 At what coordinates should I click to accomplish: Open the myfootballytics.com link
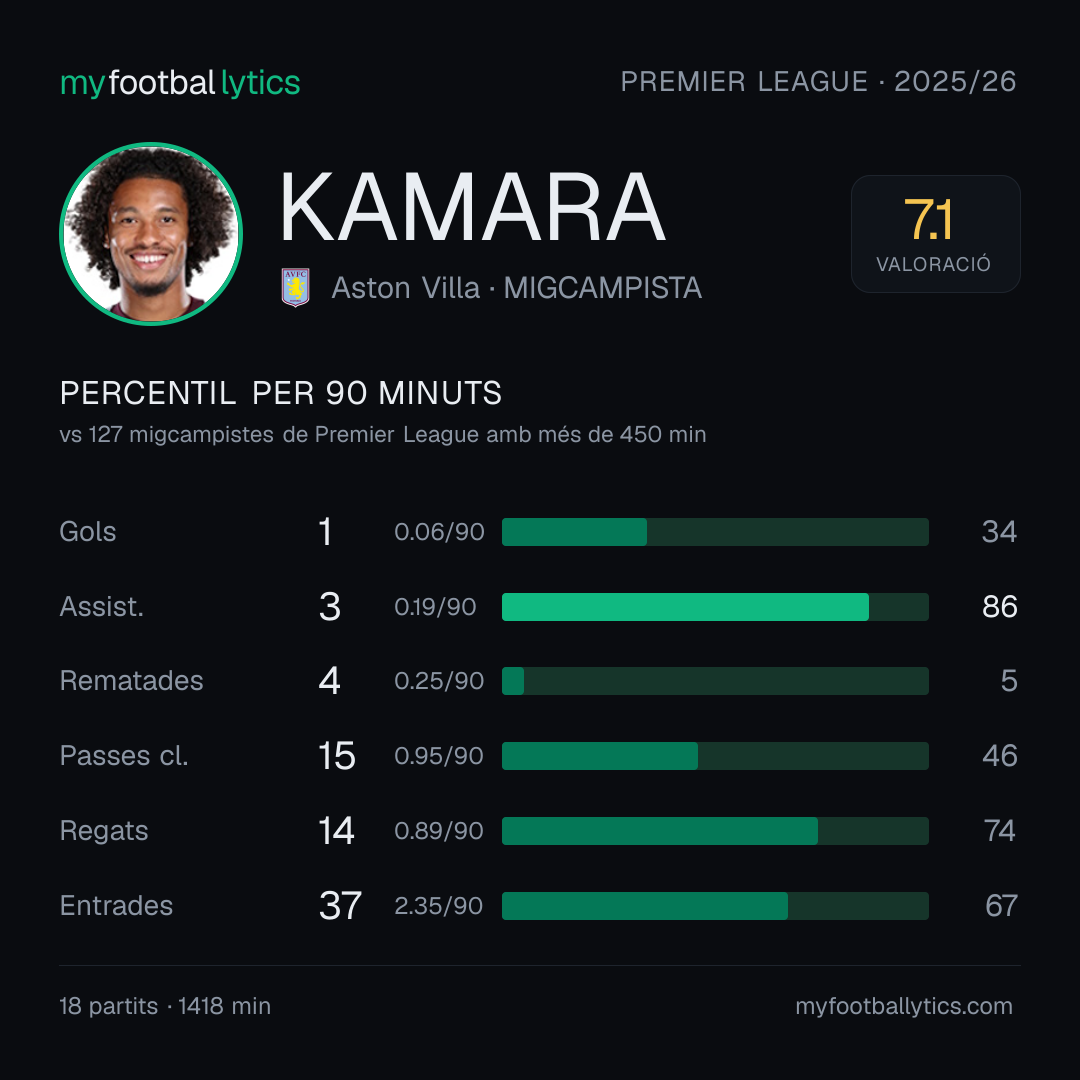904,1006
